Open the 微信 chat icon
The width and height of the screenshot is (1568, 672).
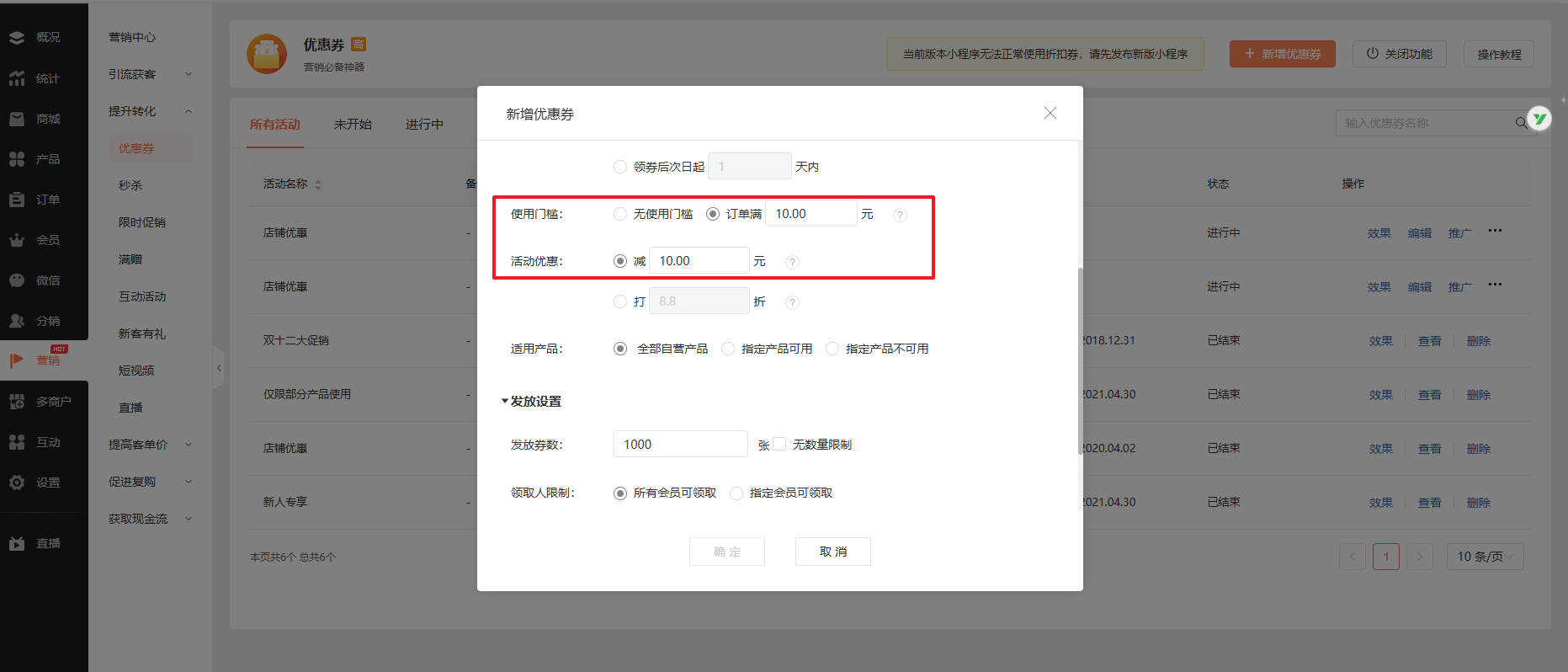click(17, 280)
